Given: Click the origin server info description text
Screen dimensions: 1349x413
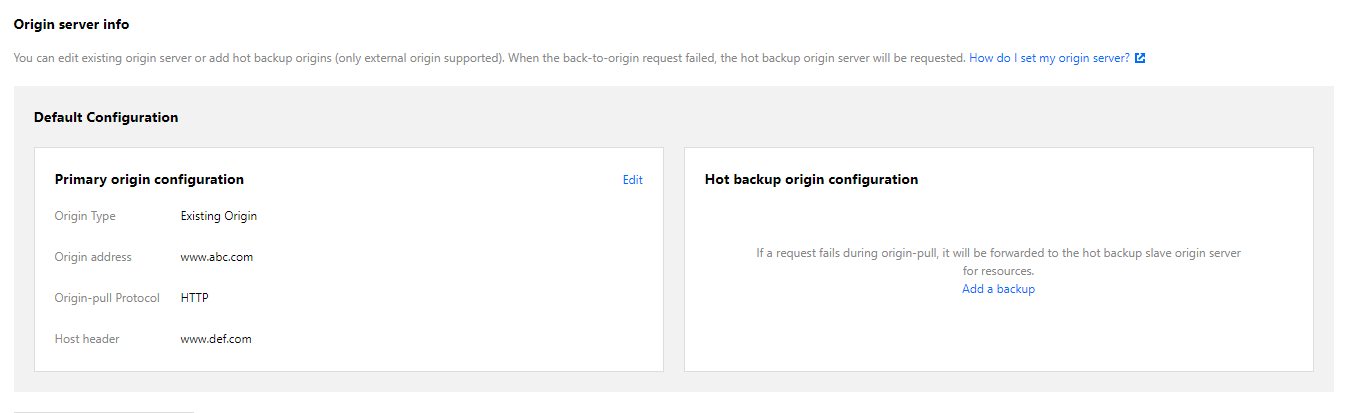Looking at the screenshot, I should point(490,58).
